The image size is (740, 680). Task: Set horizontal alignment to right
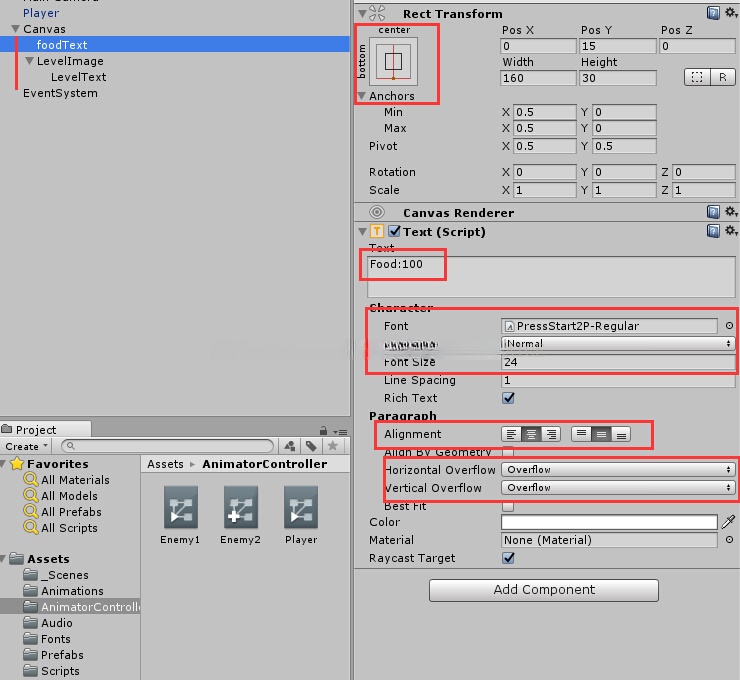pos(551,434)
